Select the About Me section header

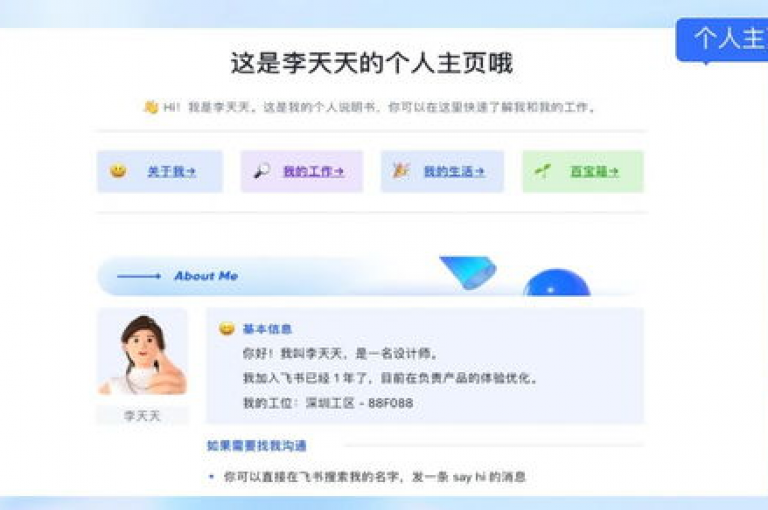point(206,276)
